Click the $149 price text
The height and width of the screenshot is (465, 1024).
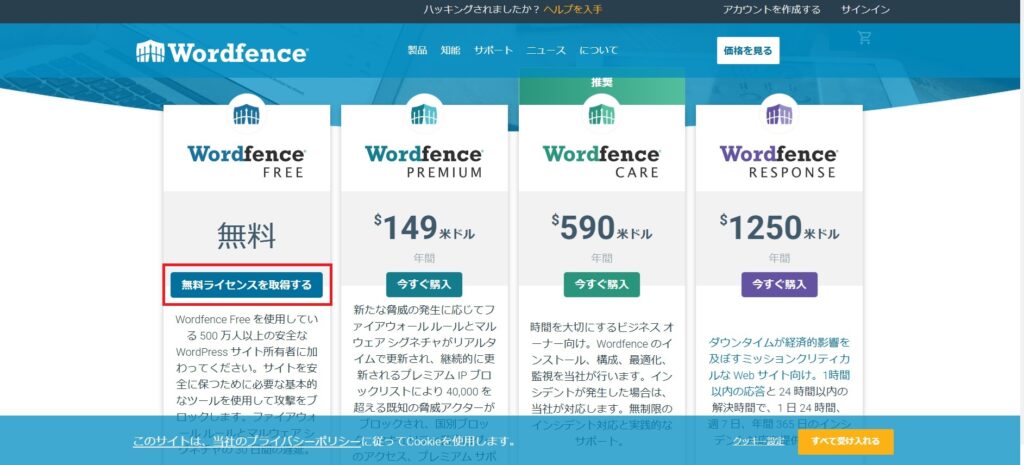click(x=424, y=228)
